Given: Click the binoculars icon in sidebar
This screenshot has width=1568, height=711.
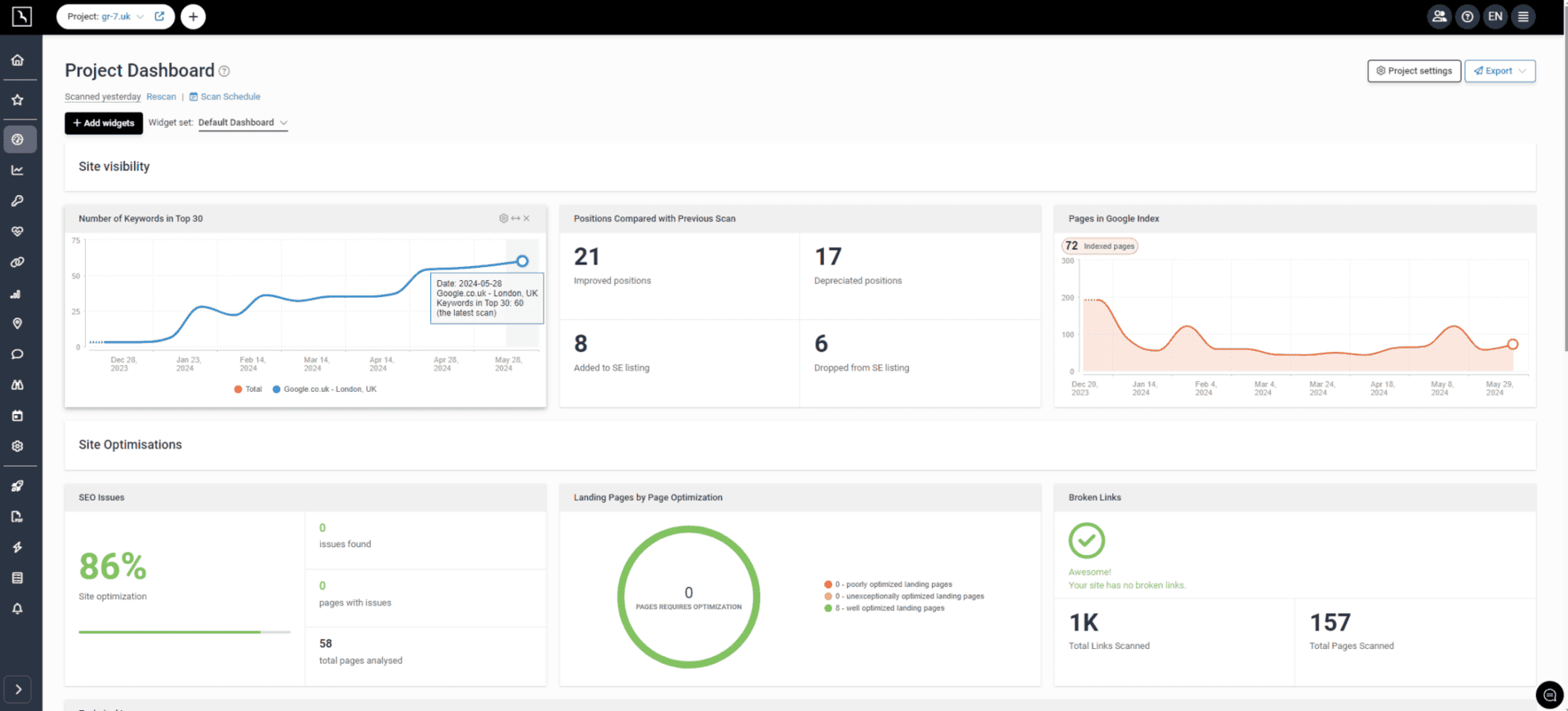Looking at the screenshot, I should pyautogui.click(x=17, y=384).
